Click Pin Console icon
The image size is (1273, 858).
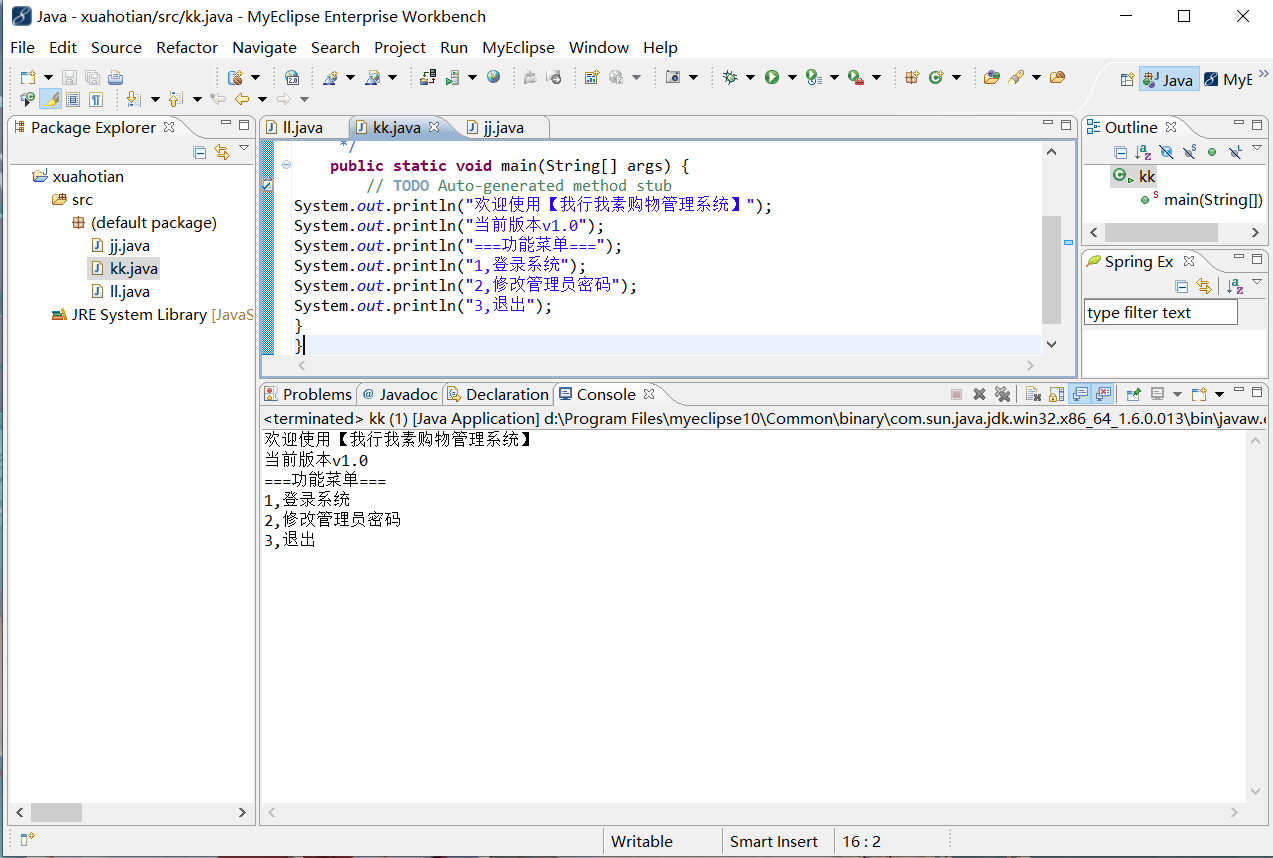click(x=1133, y=394)
